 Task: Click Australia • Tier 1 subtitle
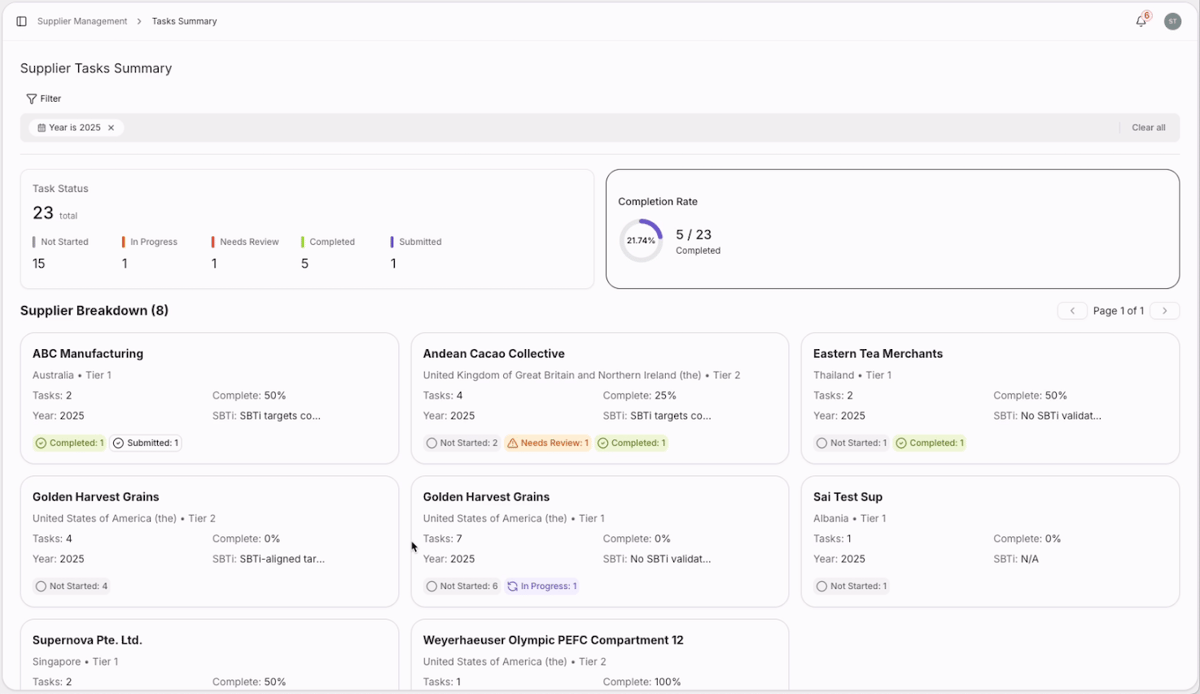pyautogui.click(x=72, y=376)
